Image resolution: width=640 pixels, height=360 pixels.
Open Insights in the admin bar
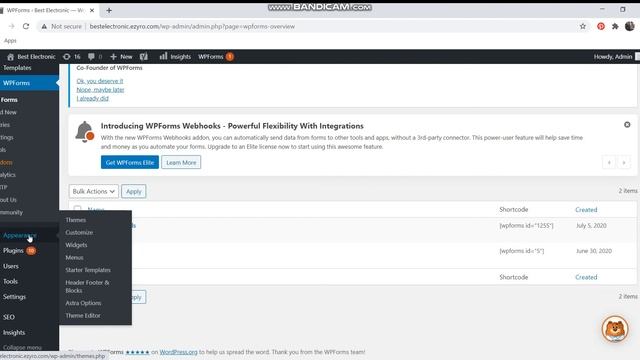click(x=175, y=57)
